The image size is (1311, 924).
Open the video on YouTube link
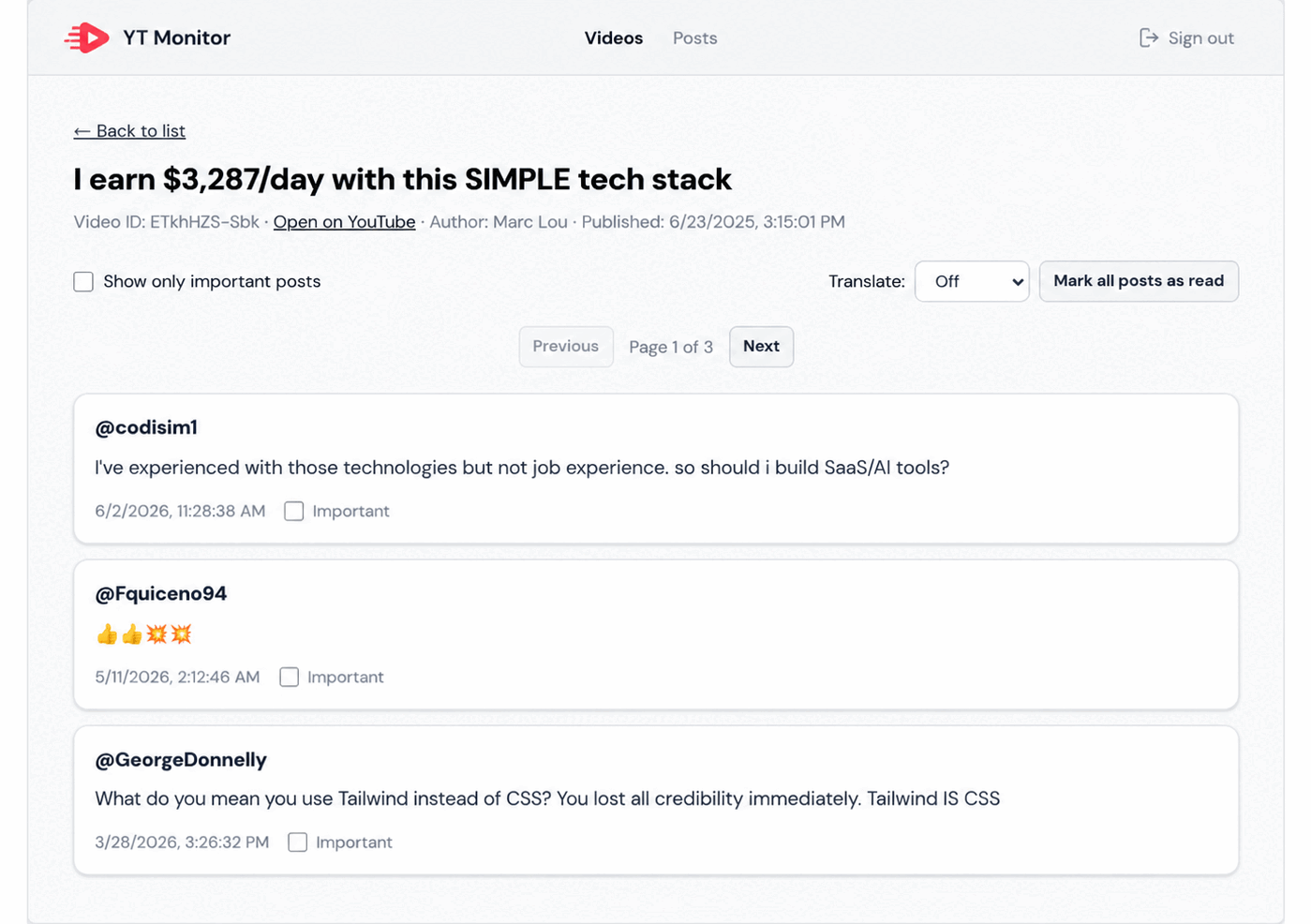point(344,222)
